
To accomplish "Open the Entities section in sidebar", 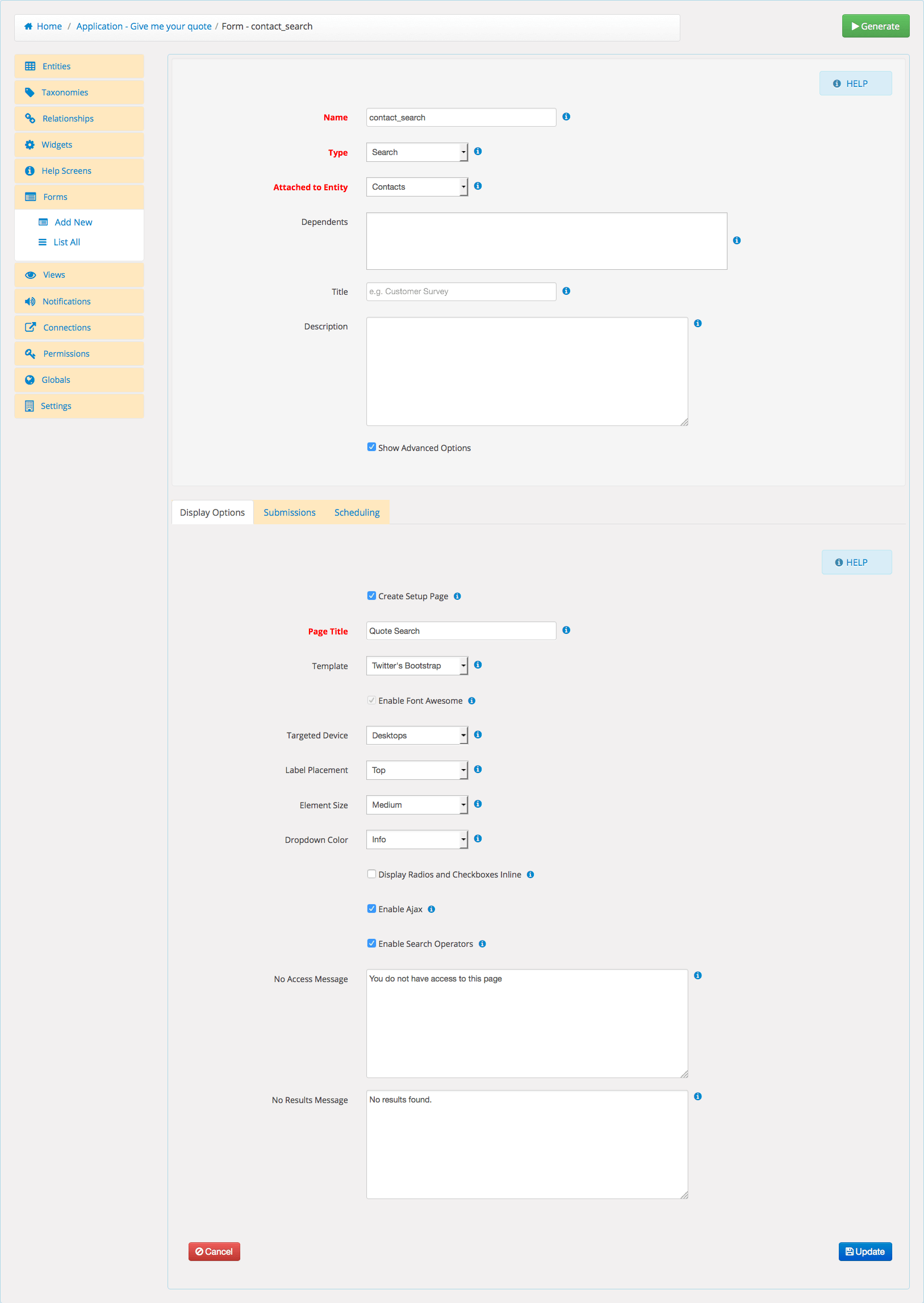I will click(56, 66).
